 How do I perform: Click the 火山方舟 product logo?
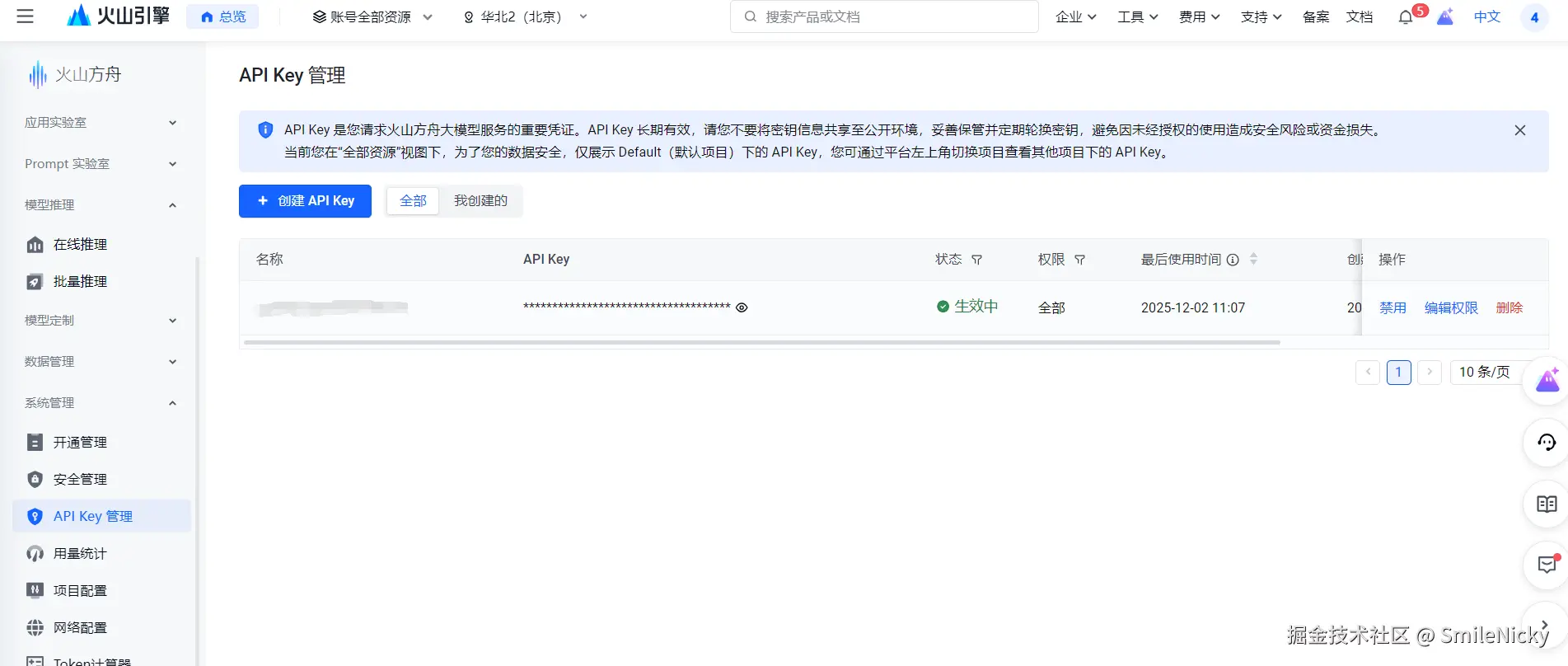point(75,74)
